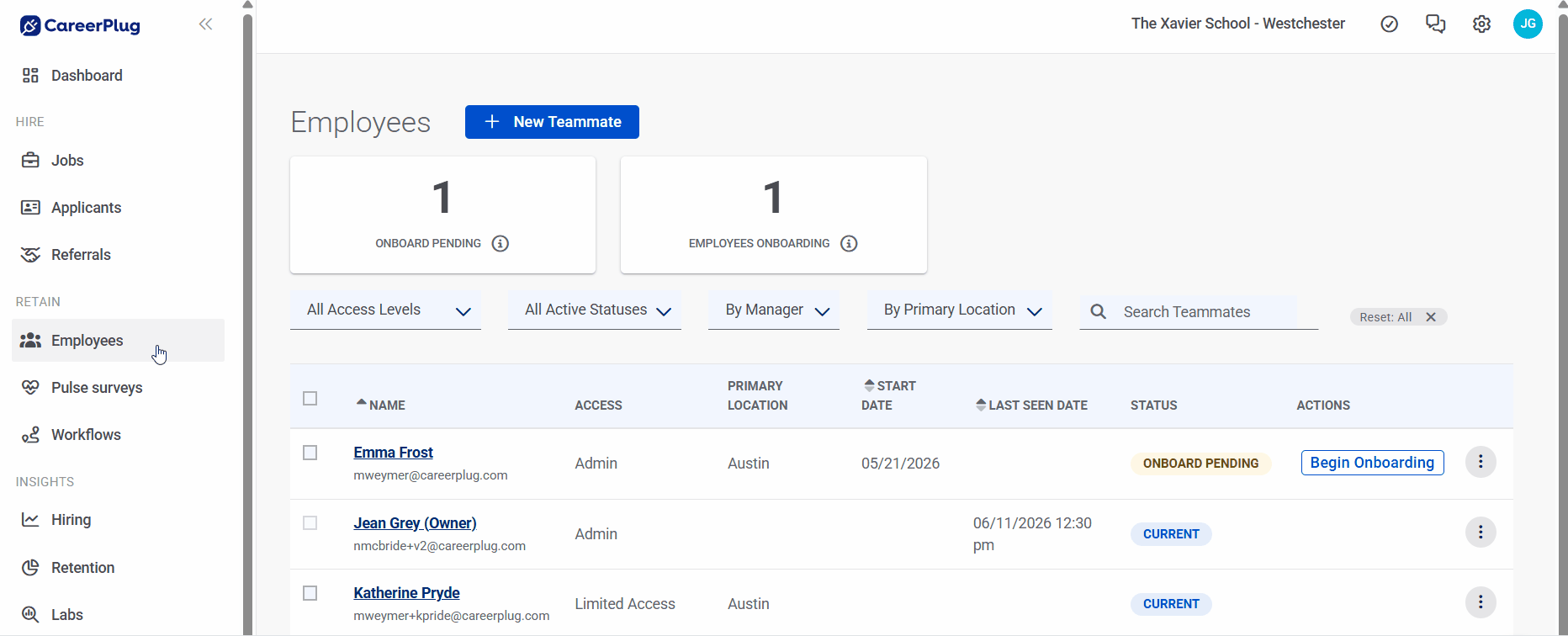Expand the All Access Levels dropdown
This screenshot has height=636, width=1568.
point(385,310)
